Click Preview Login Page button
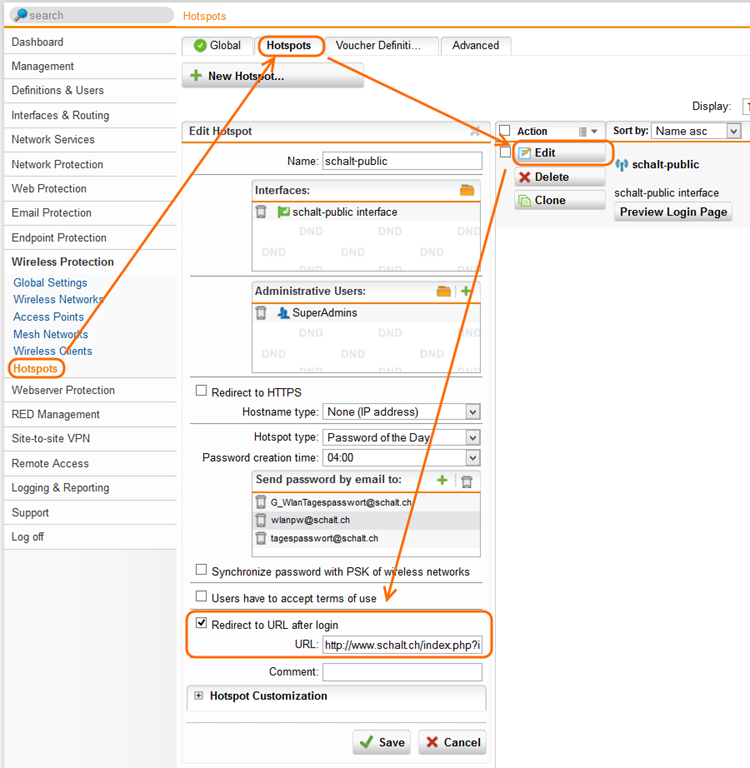 pos(673,212)
